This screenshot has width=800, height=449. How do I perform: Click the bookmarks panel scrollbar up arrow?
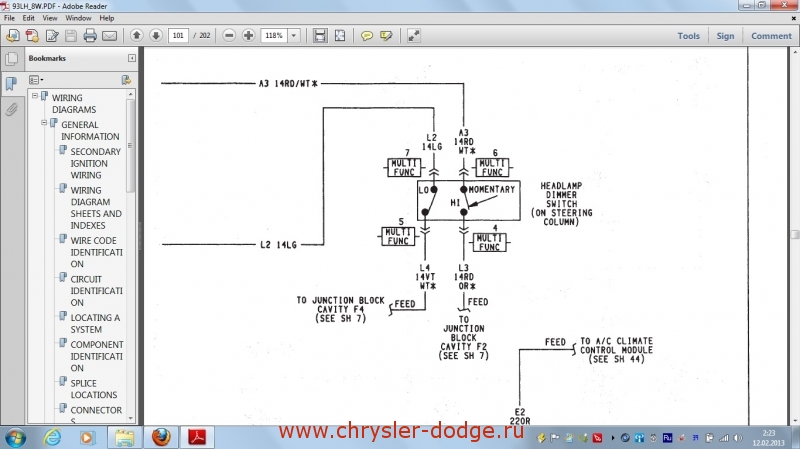pyautogui.click(x=131, y=94)
